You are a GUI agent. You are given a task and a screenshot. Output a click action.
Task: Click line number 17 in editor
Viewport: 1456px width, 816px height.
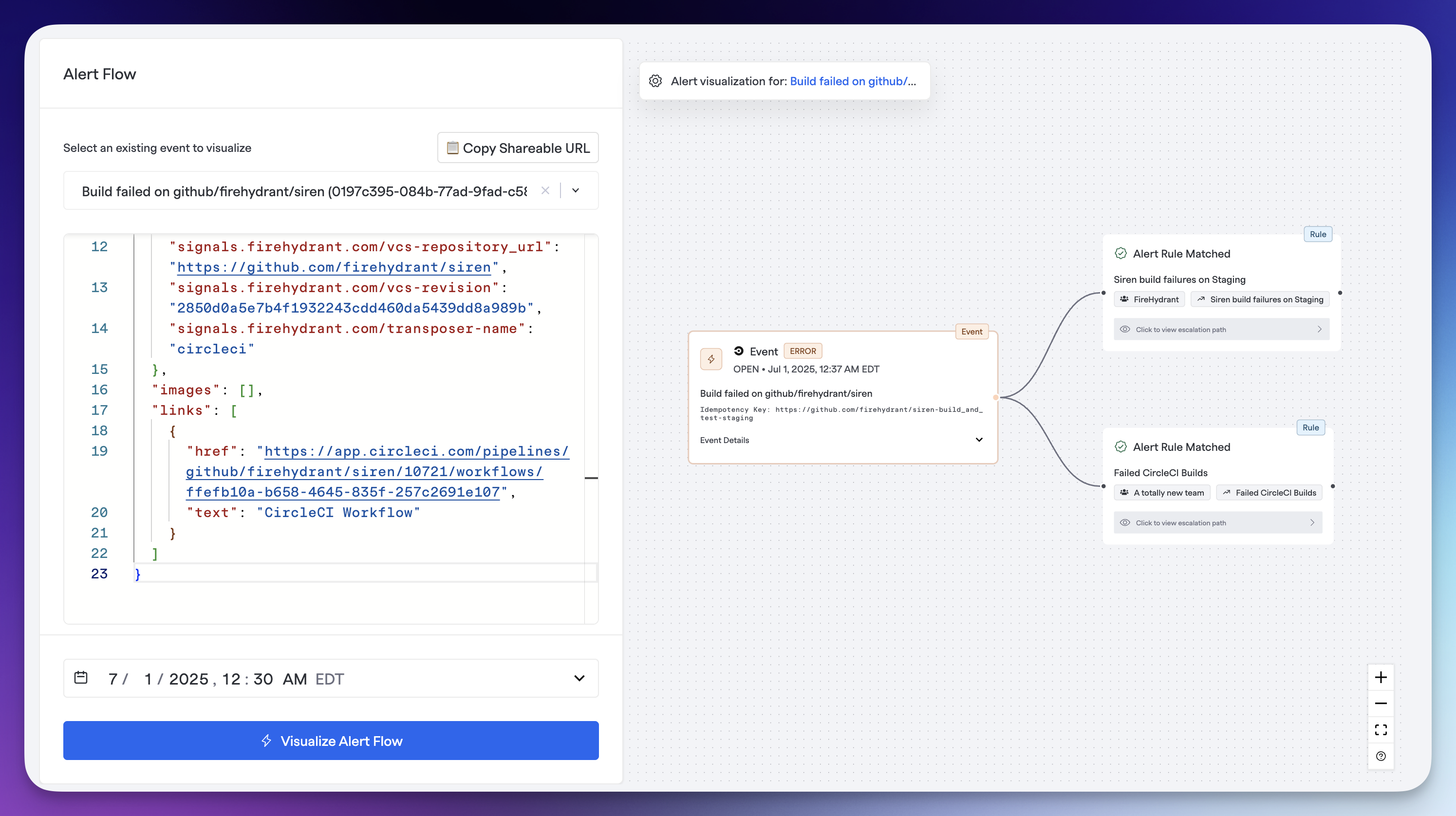pyautogui.click(x=99, y=409)
